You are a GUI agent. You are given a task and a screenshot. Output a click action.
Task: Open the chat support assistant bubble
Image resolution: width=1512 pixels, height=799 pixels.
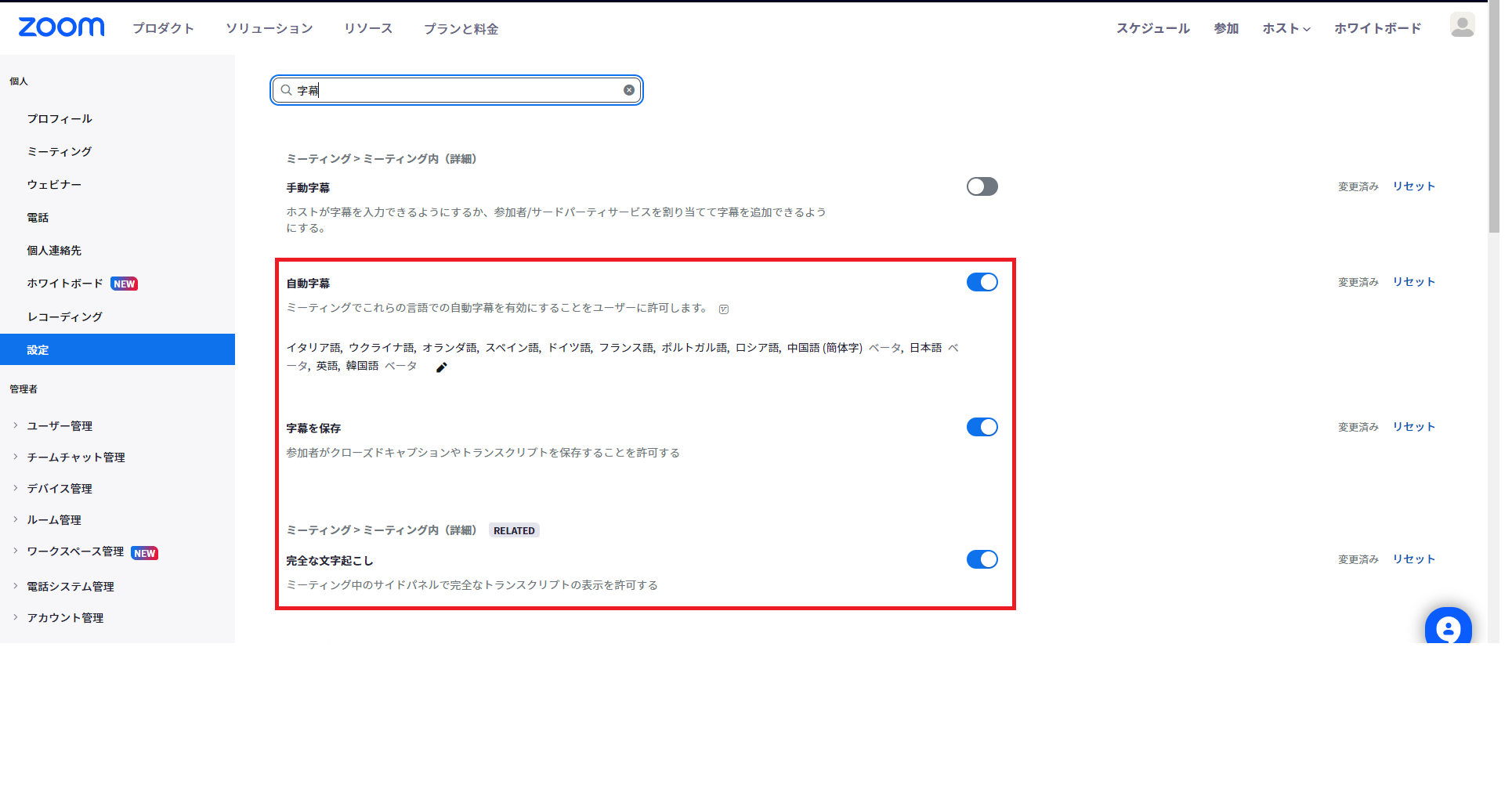[x=1448, y=628]
